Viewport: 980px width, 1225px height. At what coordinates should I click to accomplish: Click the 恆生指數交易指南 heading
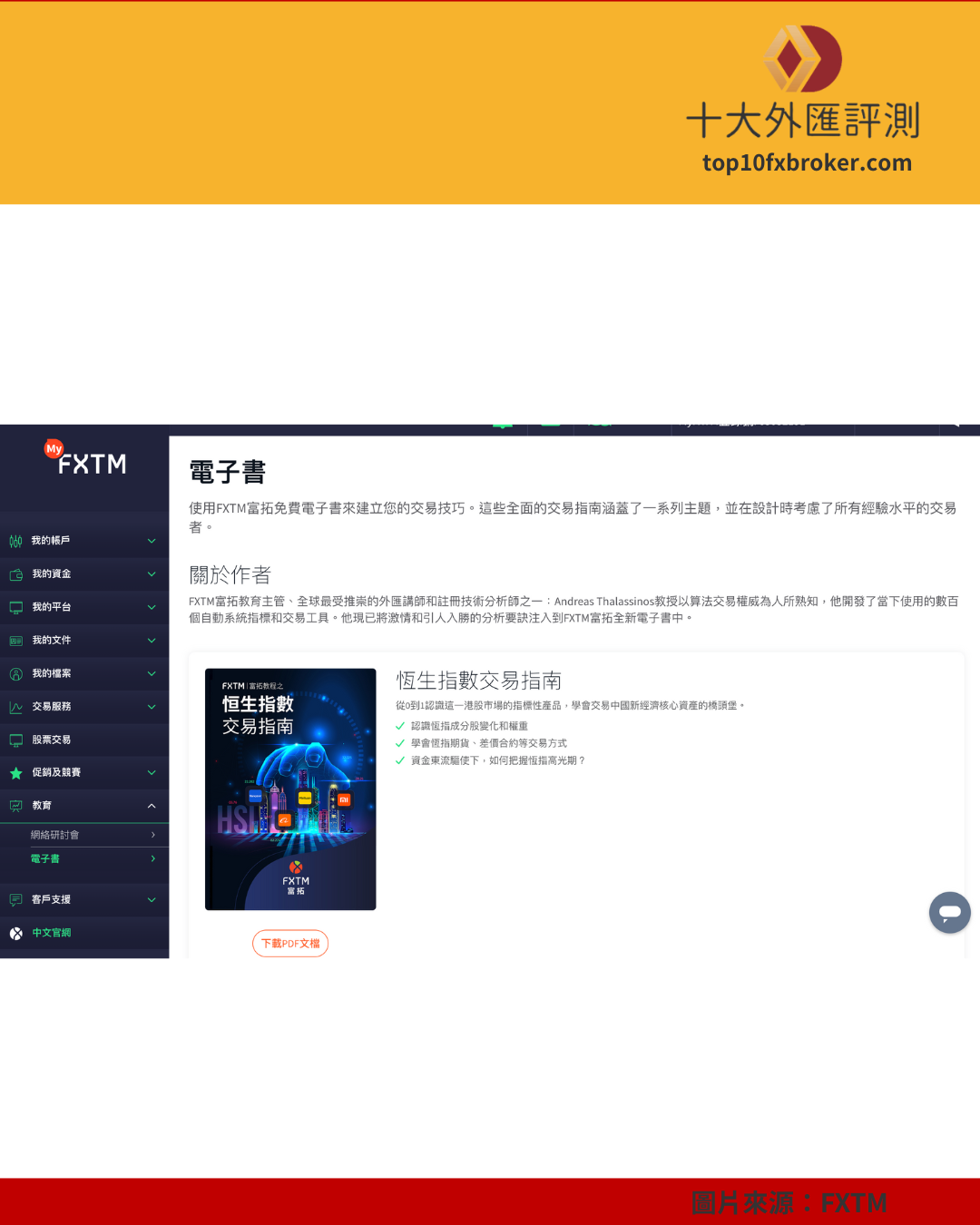479,681
